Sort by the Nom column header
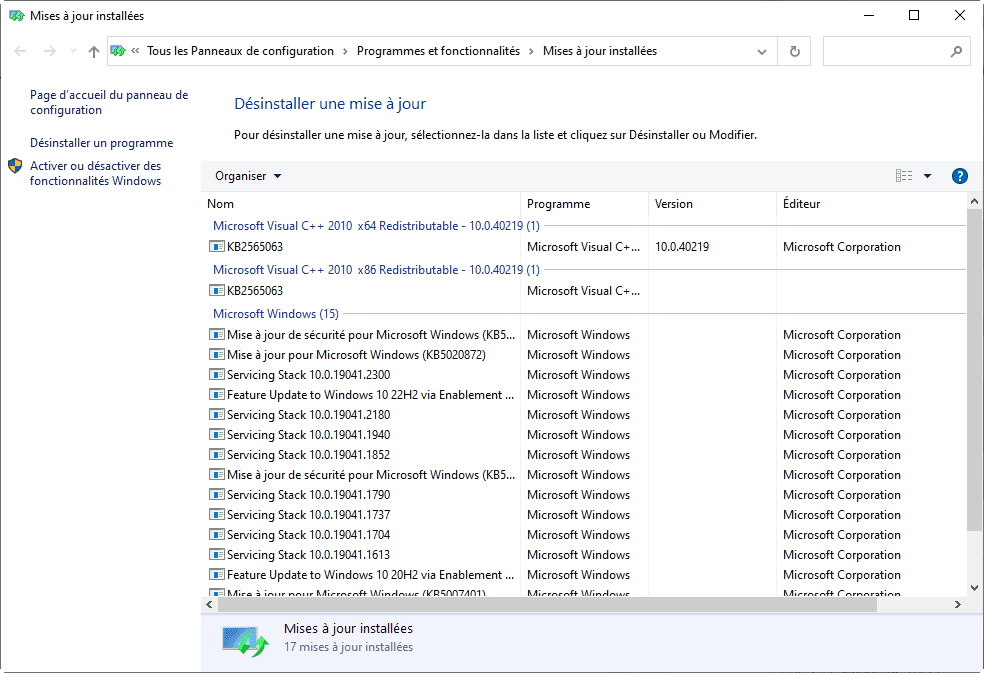The image size is (984, 673). pos(220,204)
